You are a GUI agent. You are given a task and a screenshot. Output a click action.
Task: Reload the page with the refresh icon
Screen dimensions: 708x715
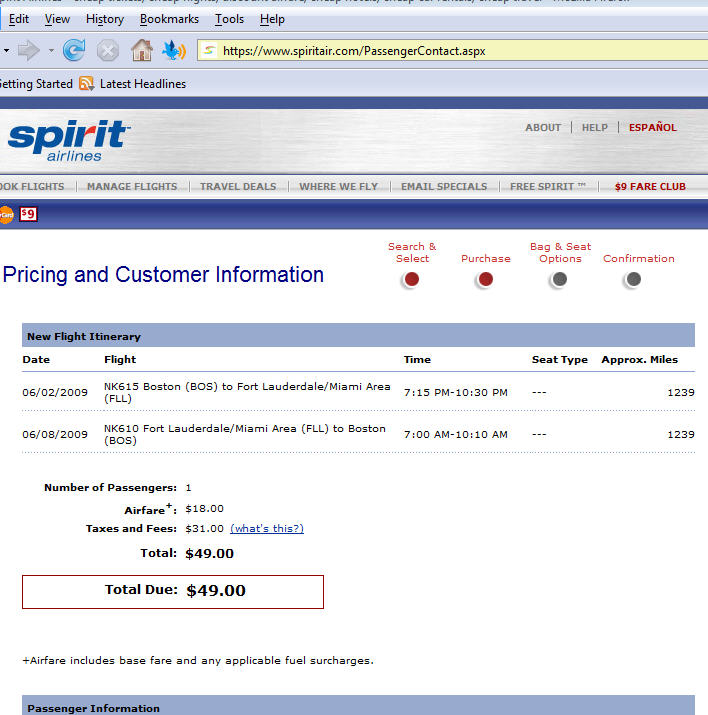[74, 50]
